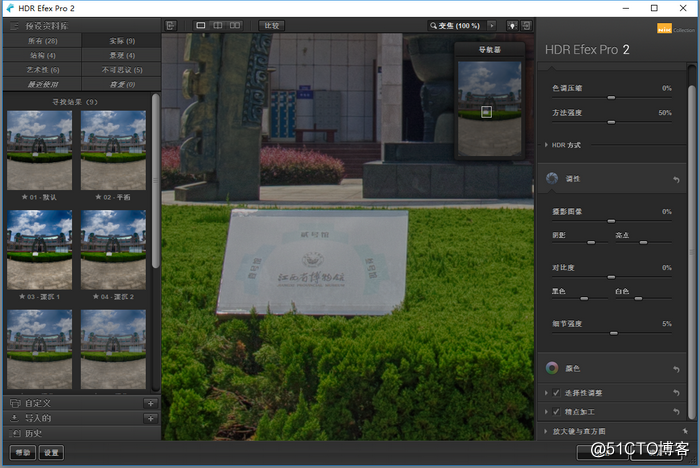The width and height of the screenshot is (700, 468).
Task: Toggle the 选择性调整 checkbox
Action: (x=556, y=393)
